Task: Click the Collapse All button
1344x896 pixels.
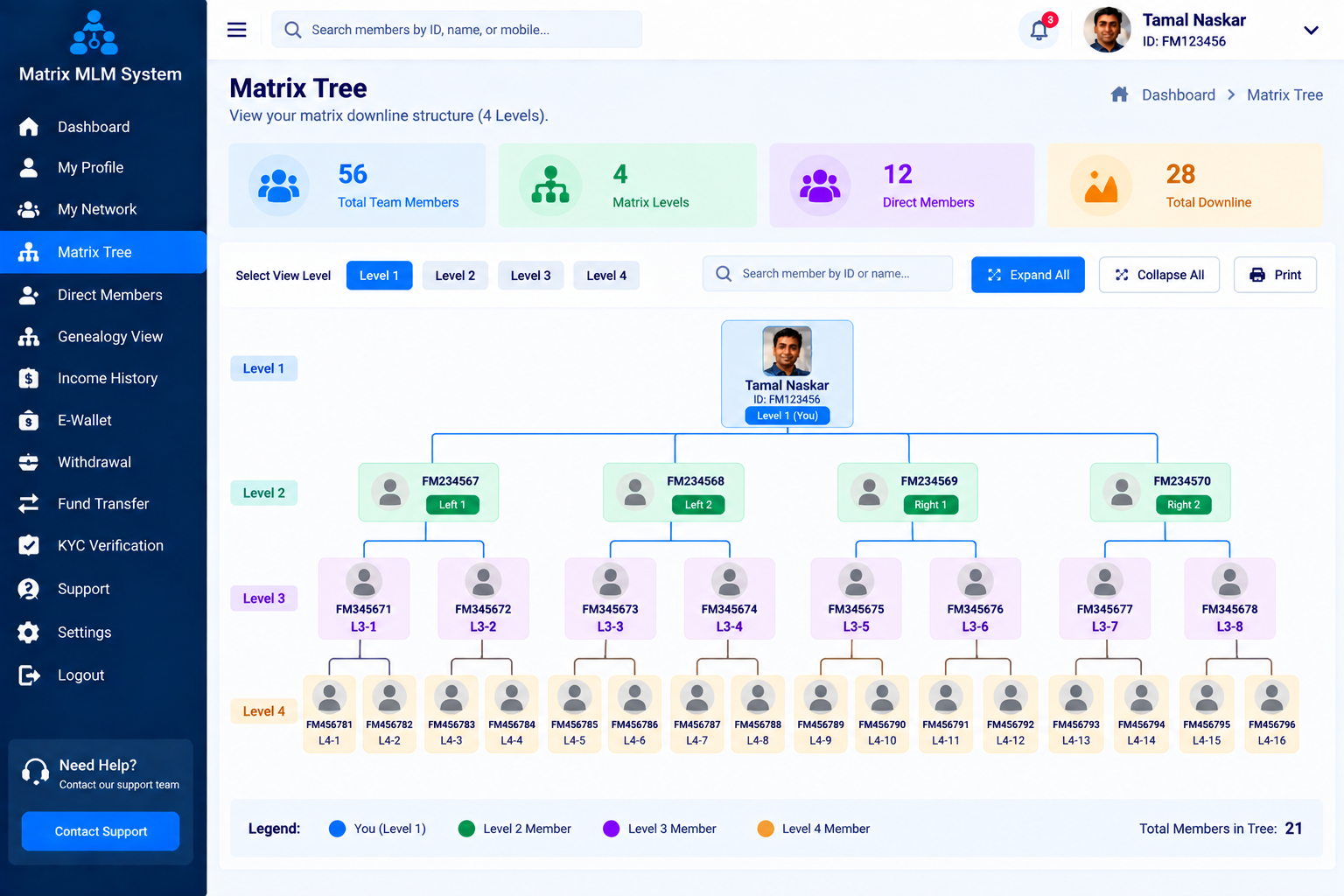Action: pyautogui.click(x=1159, y=275)
